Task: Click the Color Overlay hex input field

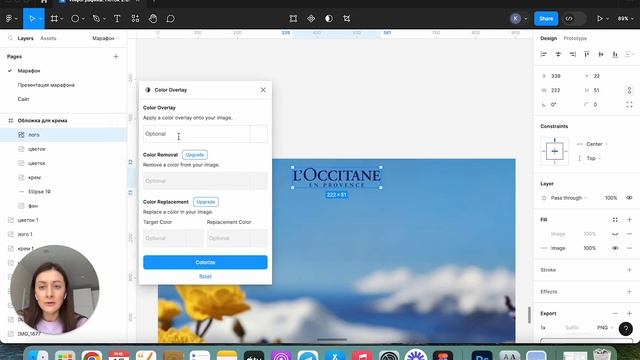Action: [x=196, y=134]
